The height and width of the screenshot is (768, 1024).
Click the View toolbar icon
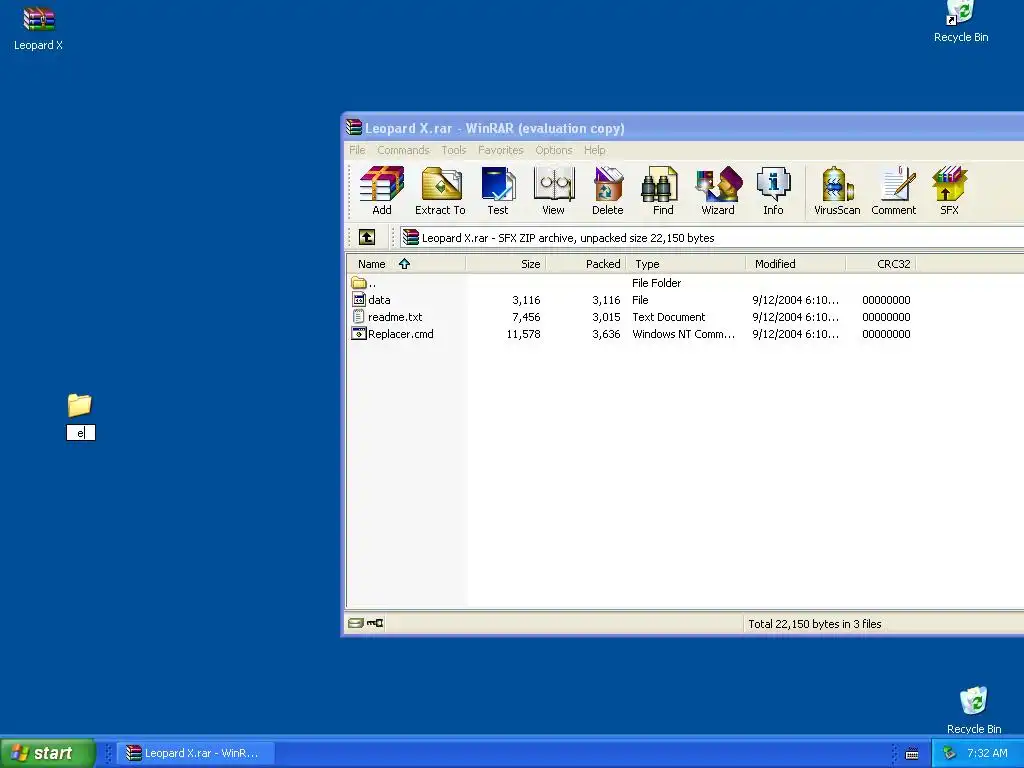point(553,191)
